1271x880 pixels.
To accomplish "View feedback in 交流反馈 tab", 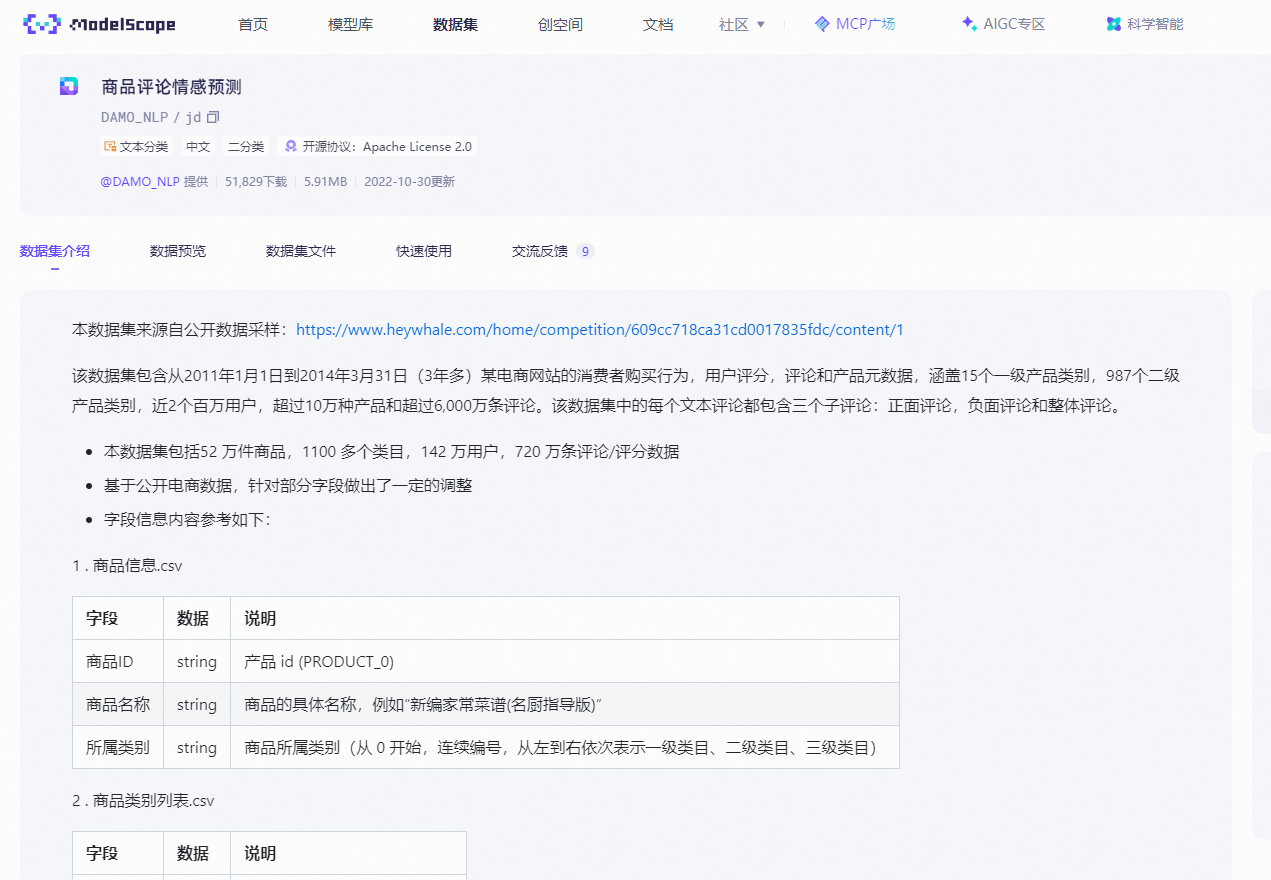I will (541, 251).
